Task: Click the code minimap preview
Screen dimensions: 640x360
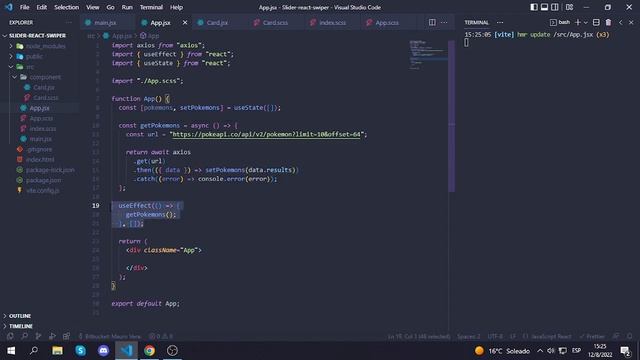Action: [x=428, y=55]
